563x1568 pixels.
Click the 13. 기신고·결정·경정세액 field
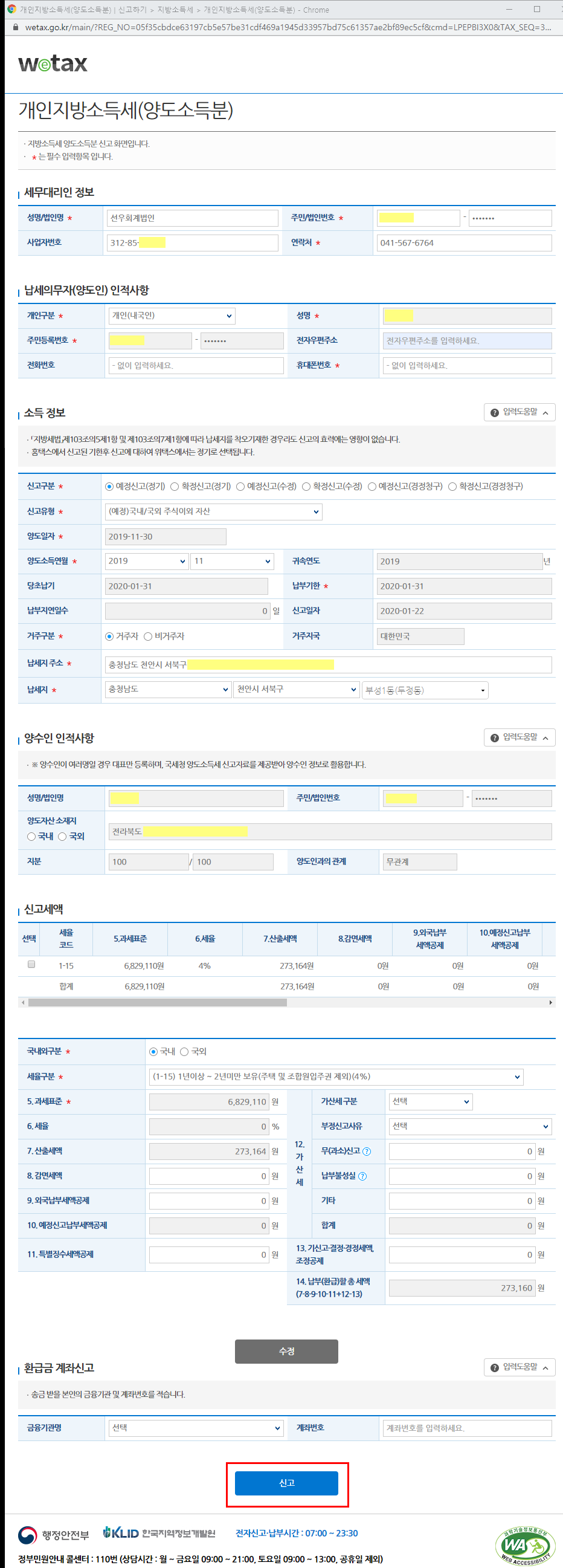click(462, 1254)
